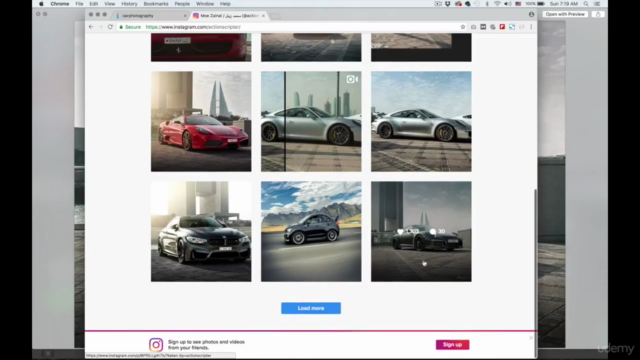Open the silver Porsche photo at right
Viewport: 640px width, 360px height.
pyautogui.click(x=421, y=122)
